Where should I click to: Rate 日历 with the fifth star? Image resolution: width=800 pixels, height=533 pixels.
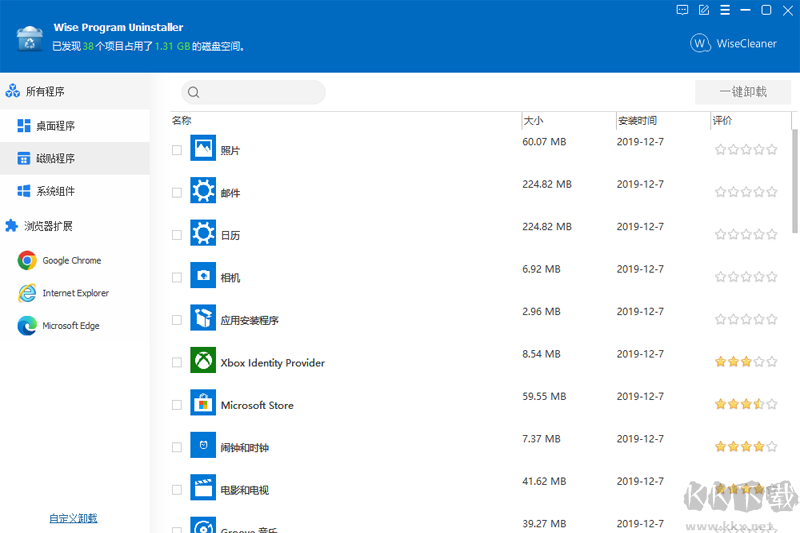[772, 235]
